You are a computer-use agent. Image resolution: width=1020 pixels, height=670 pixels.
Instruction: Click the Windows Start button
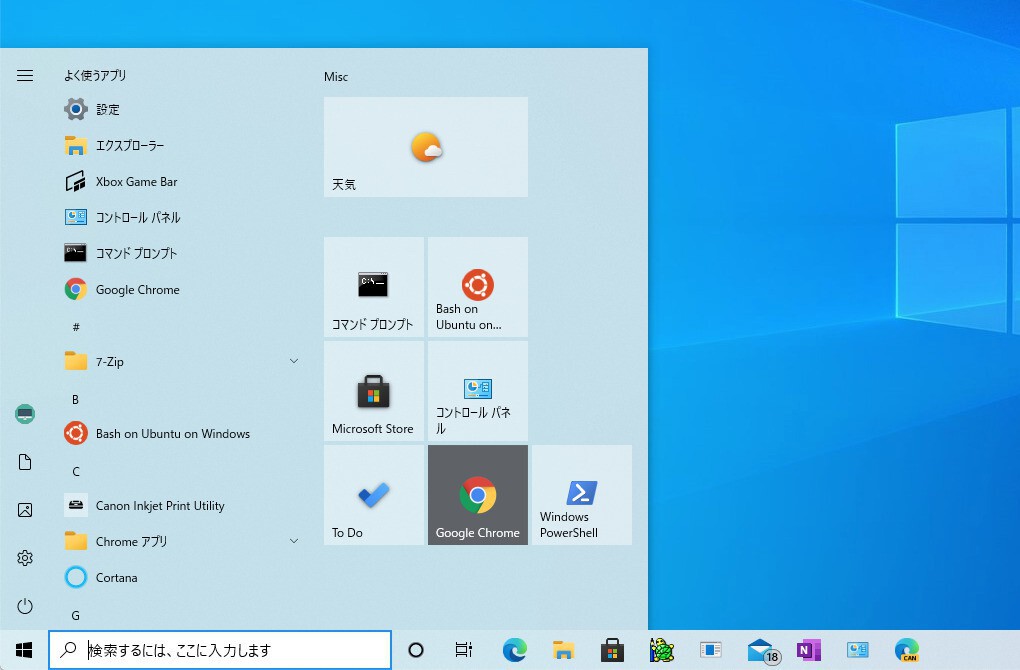[x=24, y=650]
